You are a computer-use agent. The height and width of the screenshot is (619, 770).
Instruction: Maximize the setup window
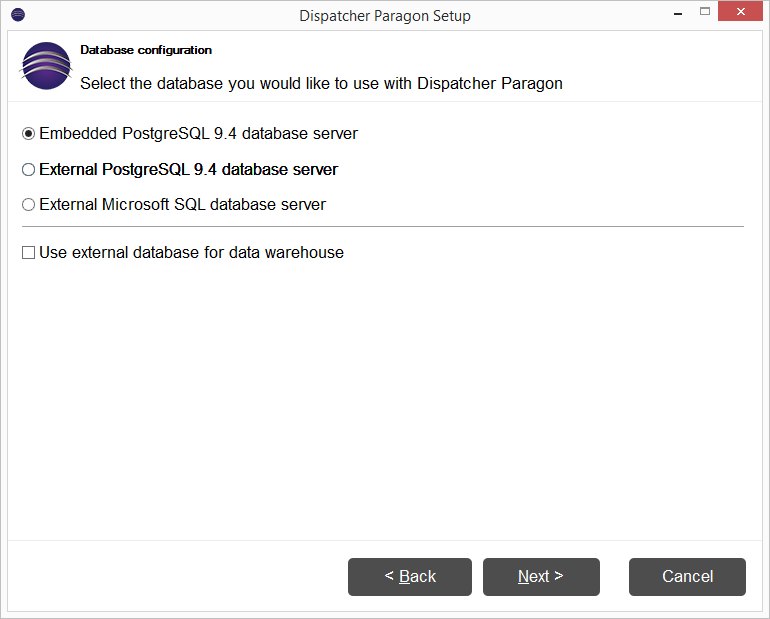(705, 12)
